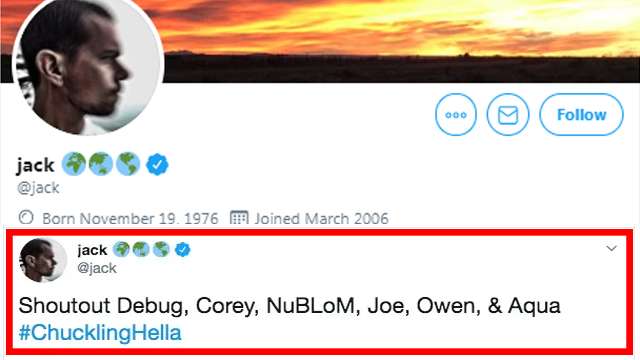Viewport: 640px width, 360px height.
Task: Click the sunset header banner image
Action: click(x=400, y=41)
